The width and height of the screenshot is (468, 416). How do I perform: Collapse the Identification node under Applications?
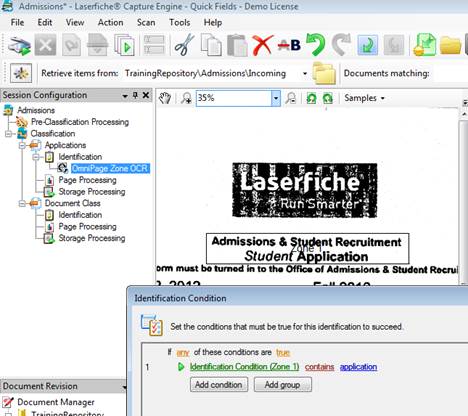(x=36, y=157)
